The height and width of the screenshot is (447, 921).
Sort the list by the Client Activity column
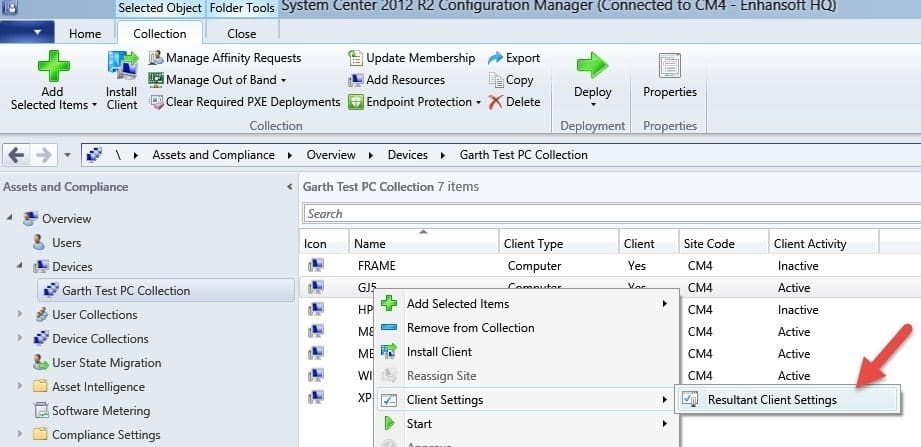coord(823,244)
